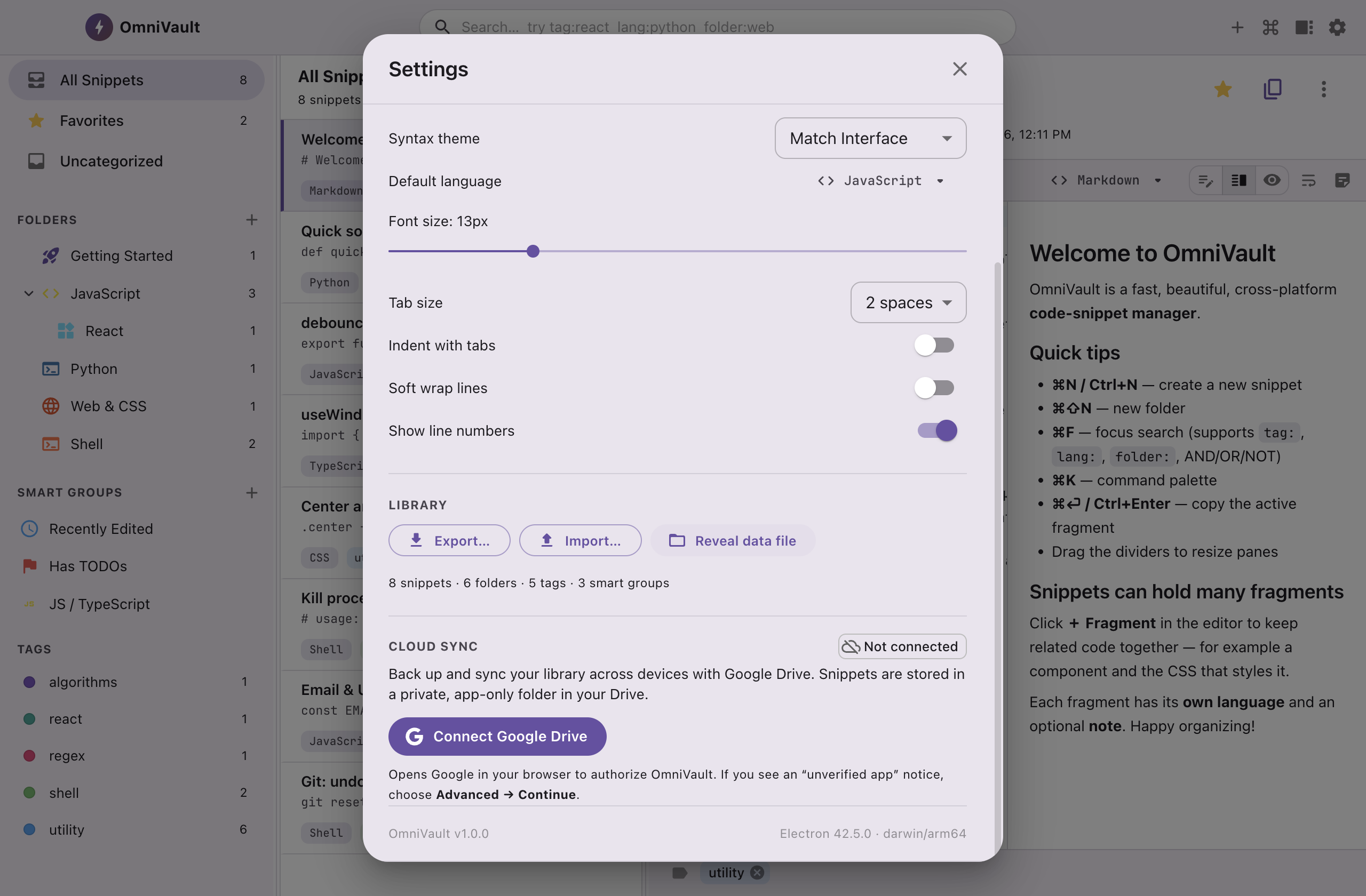The image size is (1366, 896).
Task: Toggle the panel layout icon in header
Action: 1304,27
